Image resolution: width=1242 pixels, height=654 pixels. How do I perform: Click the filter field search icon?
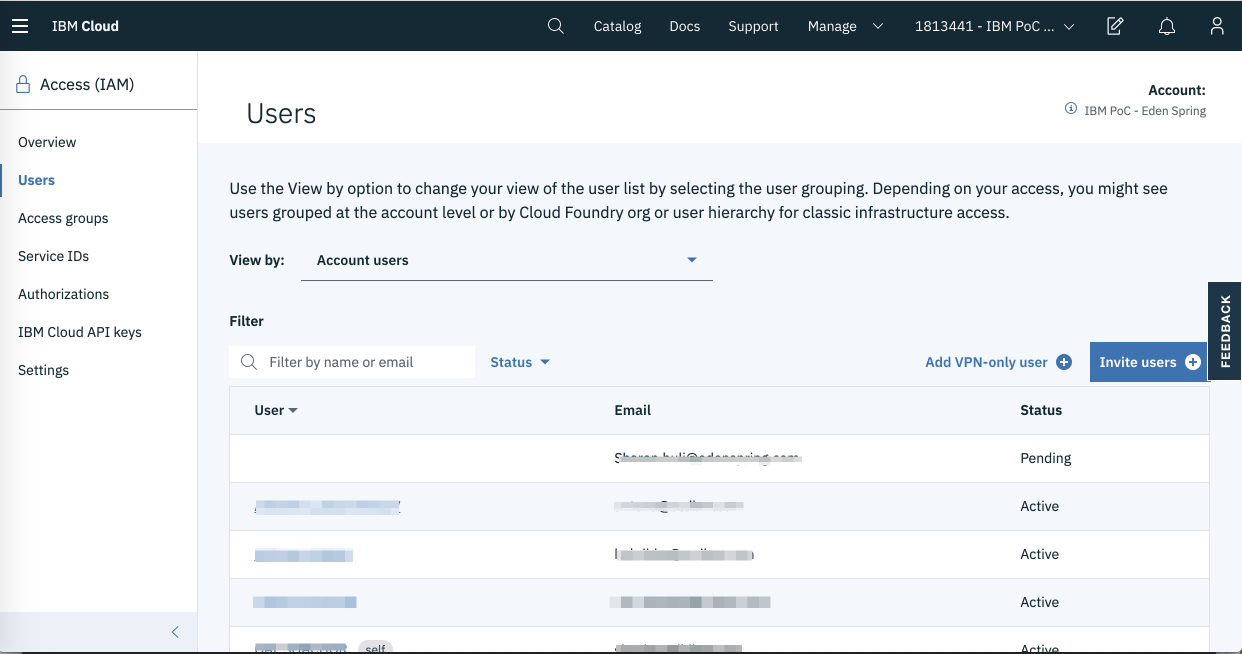(x=249, y=362)
